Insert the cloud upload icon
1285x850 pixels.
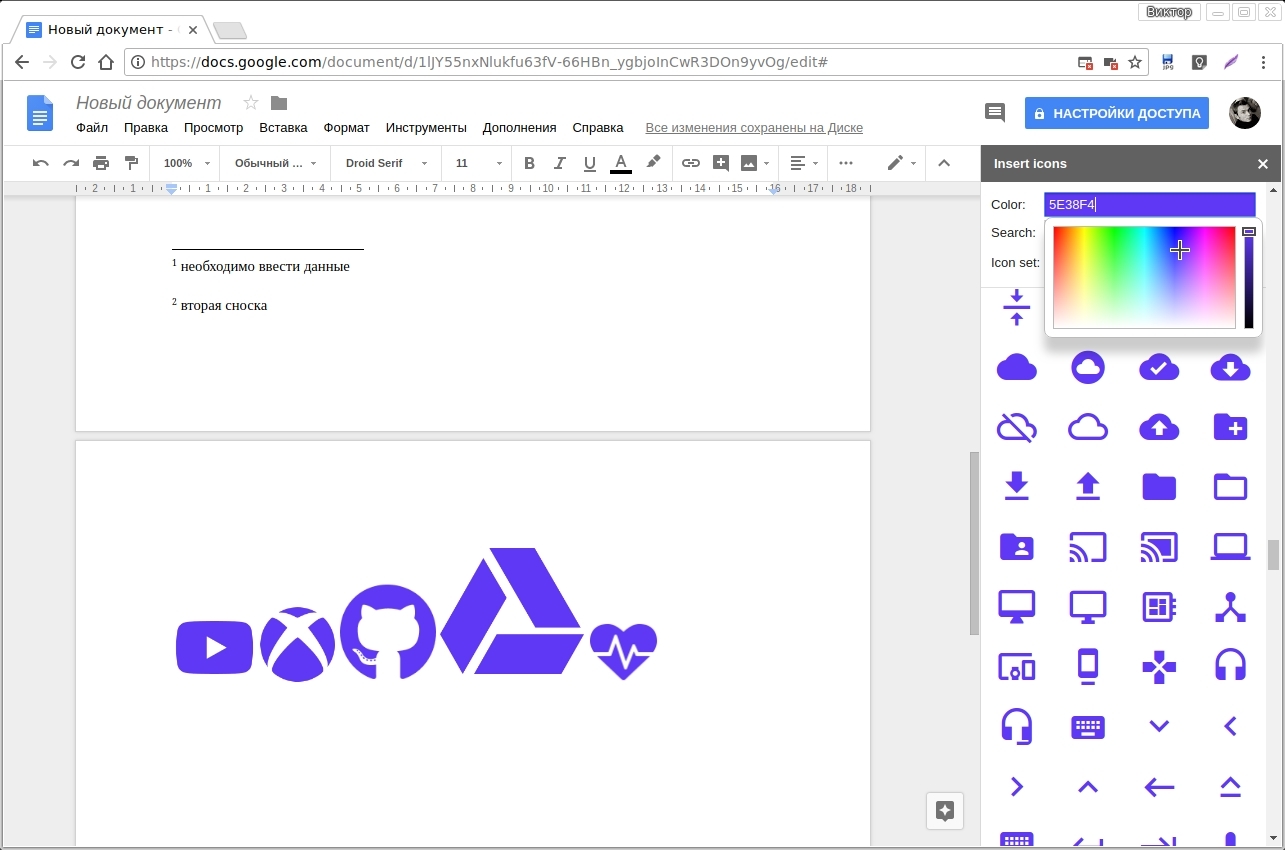(x=1159, y=427)
